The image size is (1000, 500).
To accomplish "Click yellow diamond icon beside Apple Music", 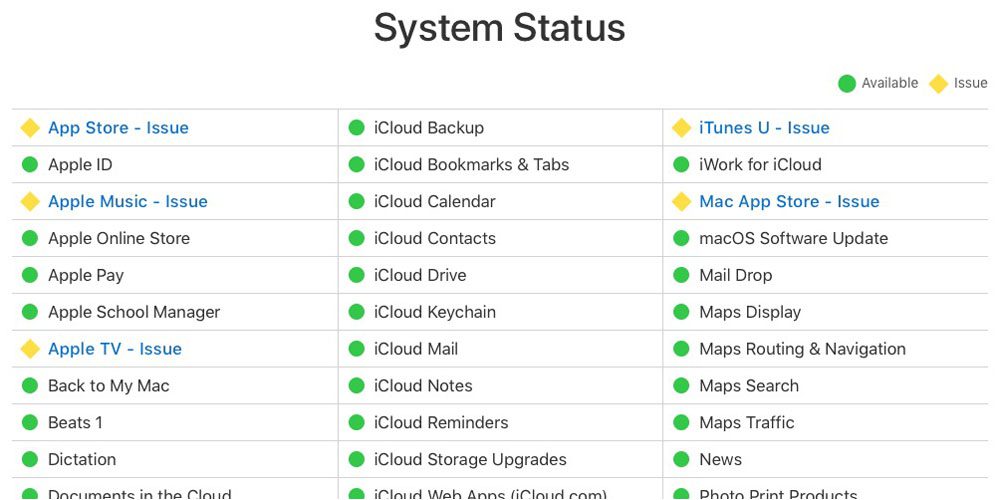I will [x=30, y=202].
